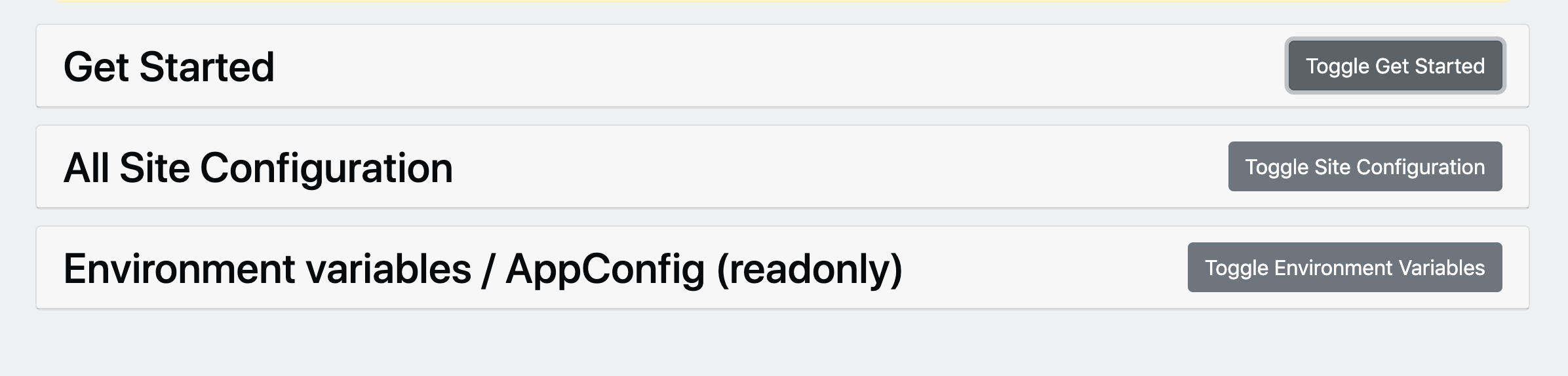The width and height of the screenshot is (1568, 376).
Task: Click '(readonly)' text in the third heading
Action: [810, 269]
